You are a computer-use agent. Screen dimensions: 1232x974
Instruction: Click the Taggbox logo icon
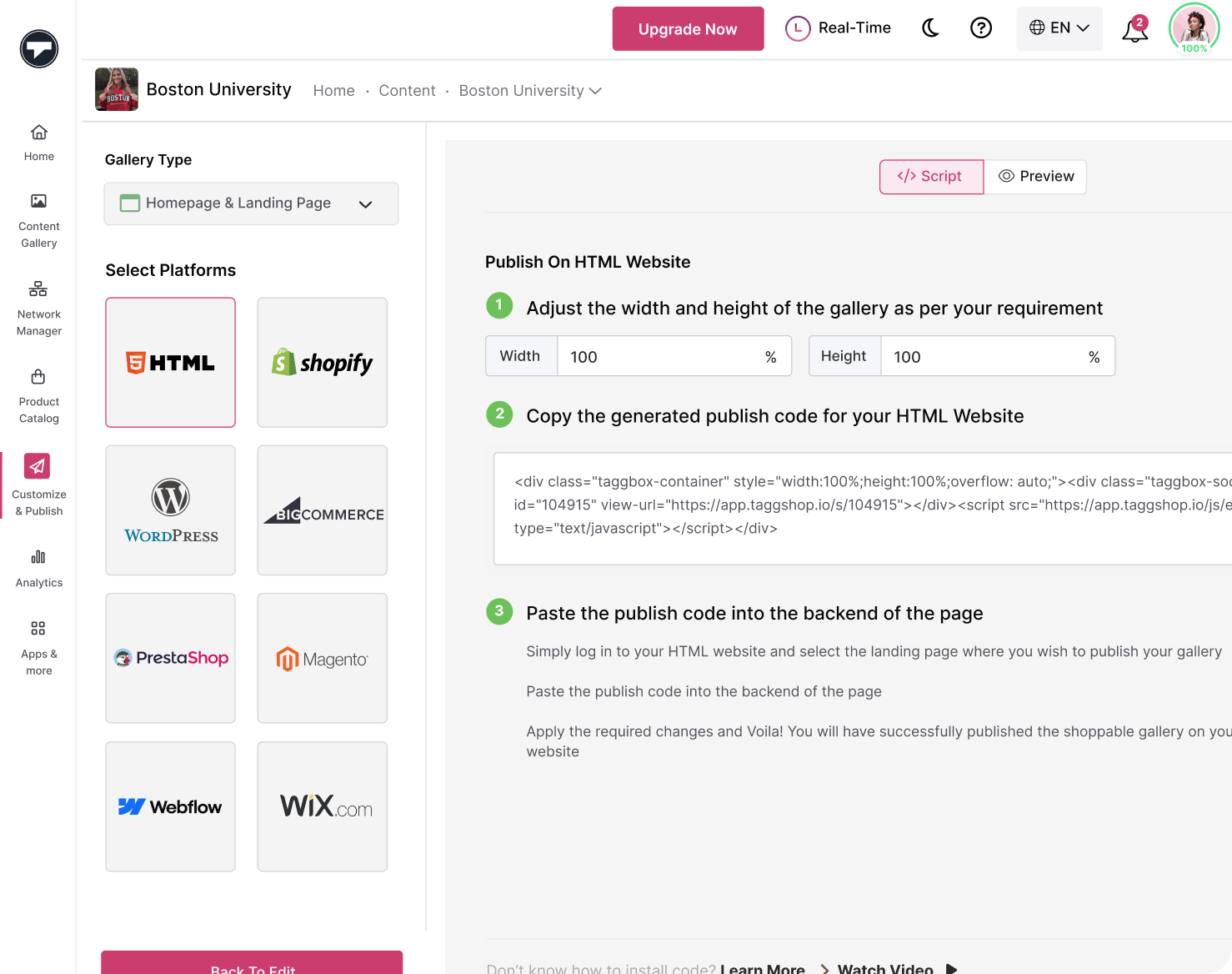click(39, 49)
